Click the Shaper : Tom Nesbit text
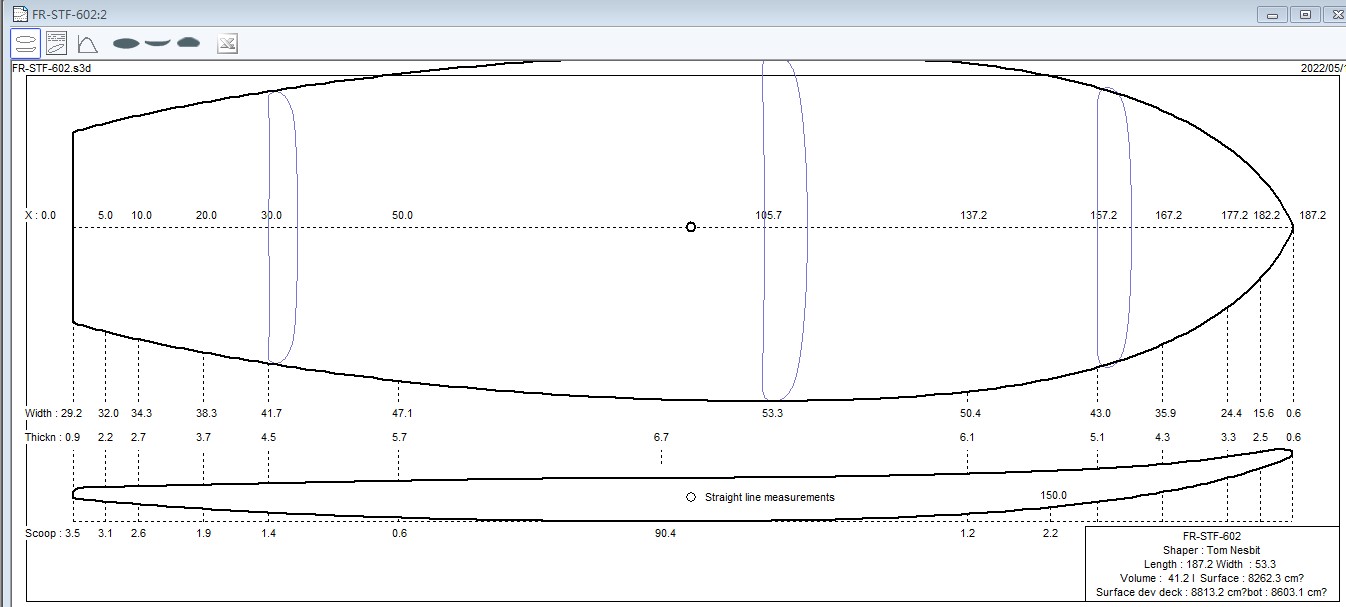This screenshot has width=1346, height=607. click(x=1211, y=550)
